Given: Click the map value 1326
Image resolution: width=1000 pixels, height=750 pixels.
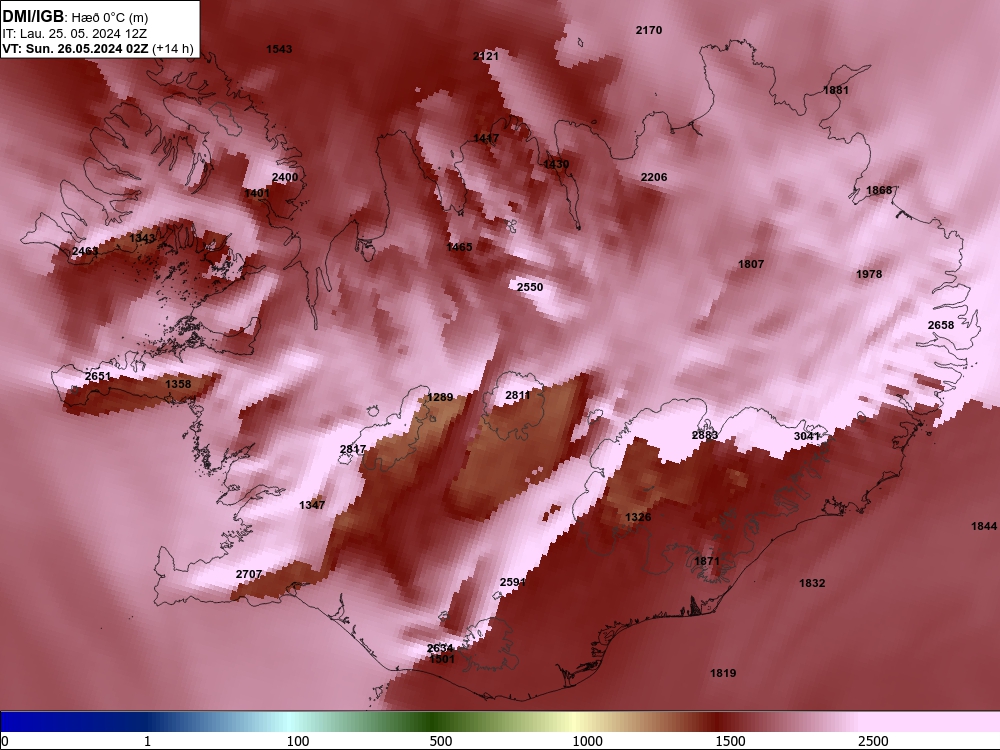Looking at the screenshot, I should click(x=638, y=517).
